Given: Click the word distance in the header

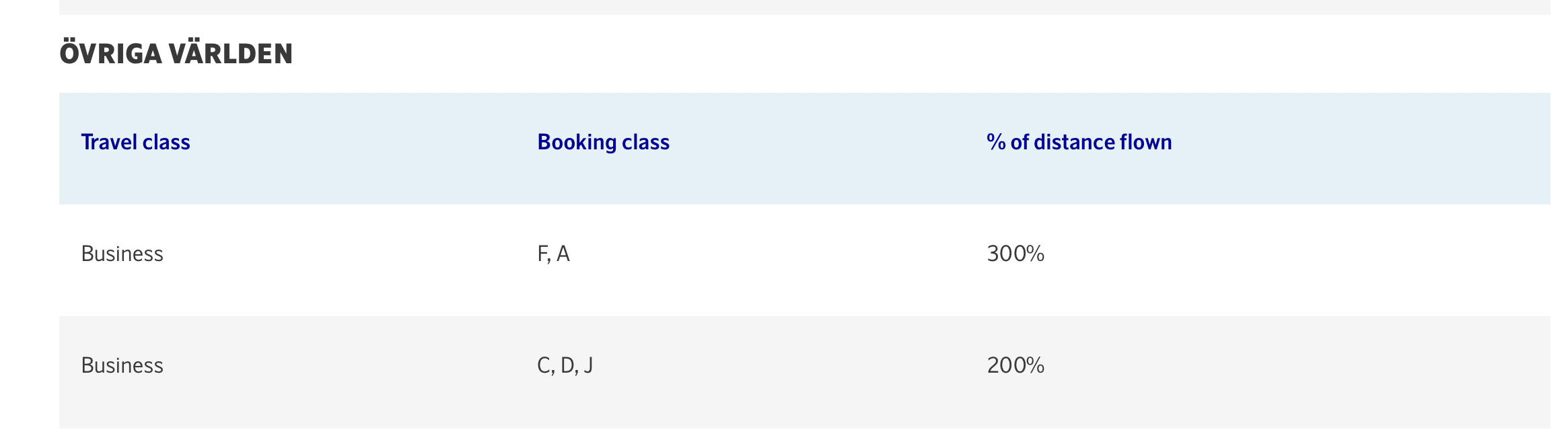Looking at the screenshot, I should [1073, 142].
